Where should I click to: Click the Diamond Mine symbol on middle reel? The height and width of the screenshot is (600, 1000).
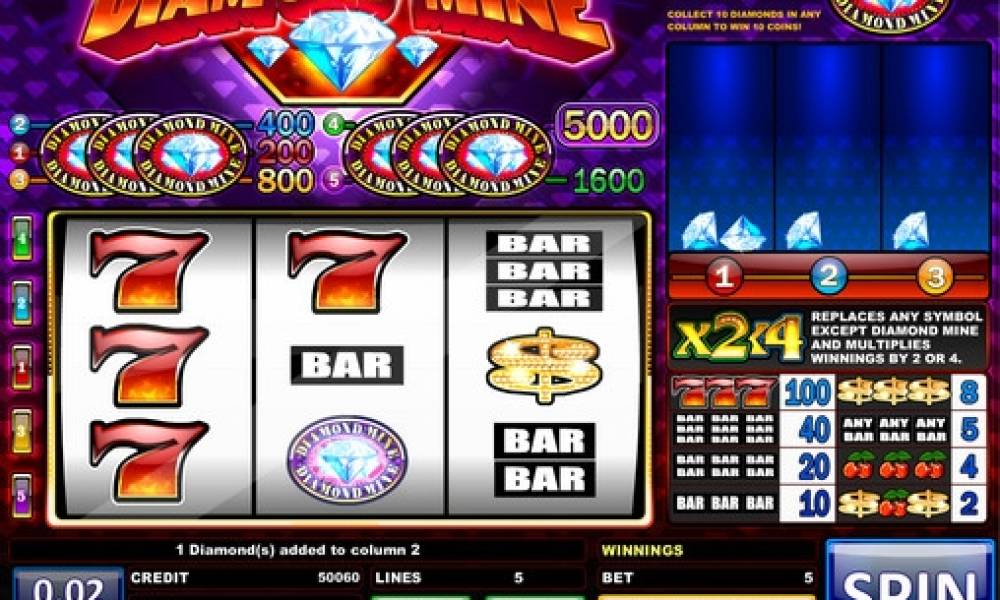click(x=347, y=459)
